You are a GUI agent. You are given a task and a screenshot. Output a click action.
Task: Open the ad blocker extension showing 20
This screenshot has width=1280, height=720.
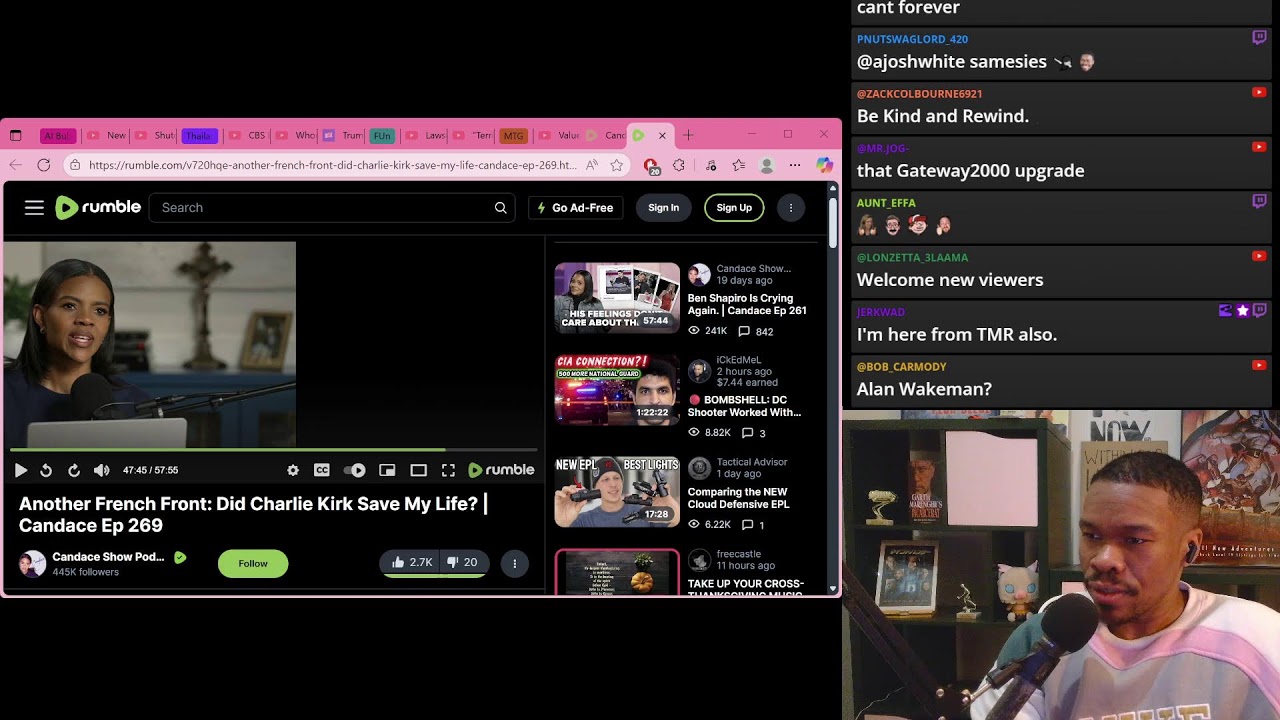tap(652, 166)
